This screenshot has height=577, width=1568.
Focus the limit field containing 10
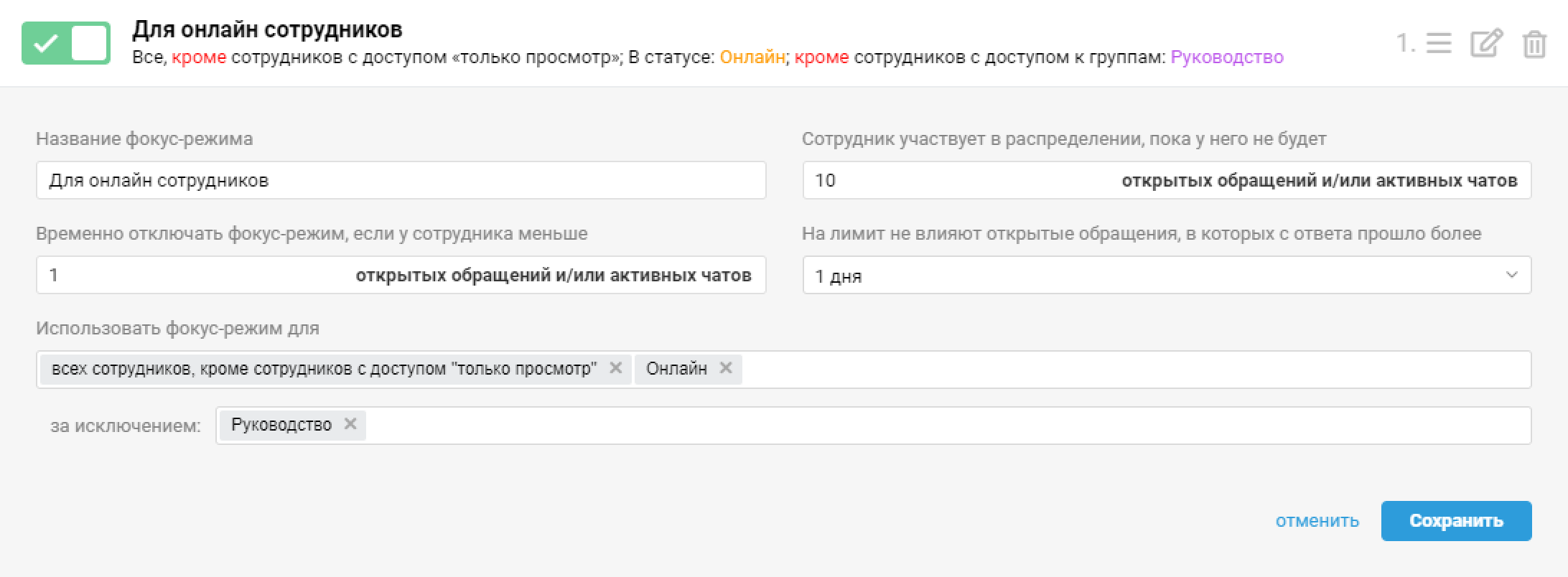pyautogui.click(x=962, y=181)
